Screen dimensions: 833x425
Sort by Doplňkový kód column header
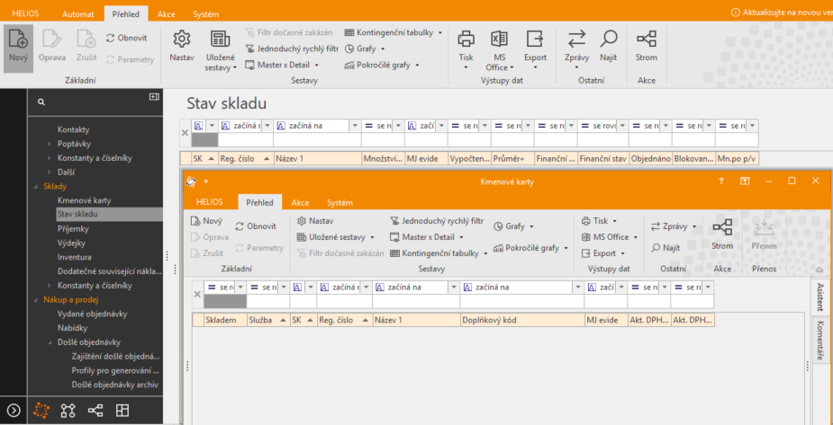click(x=522, y=320)
